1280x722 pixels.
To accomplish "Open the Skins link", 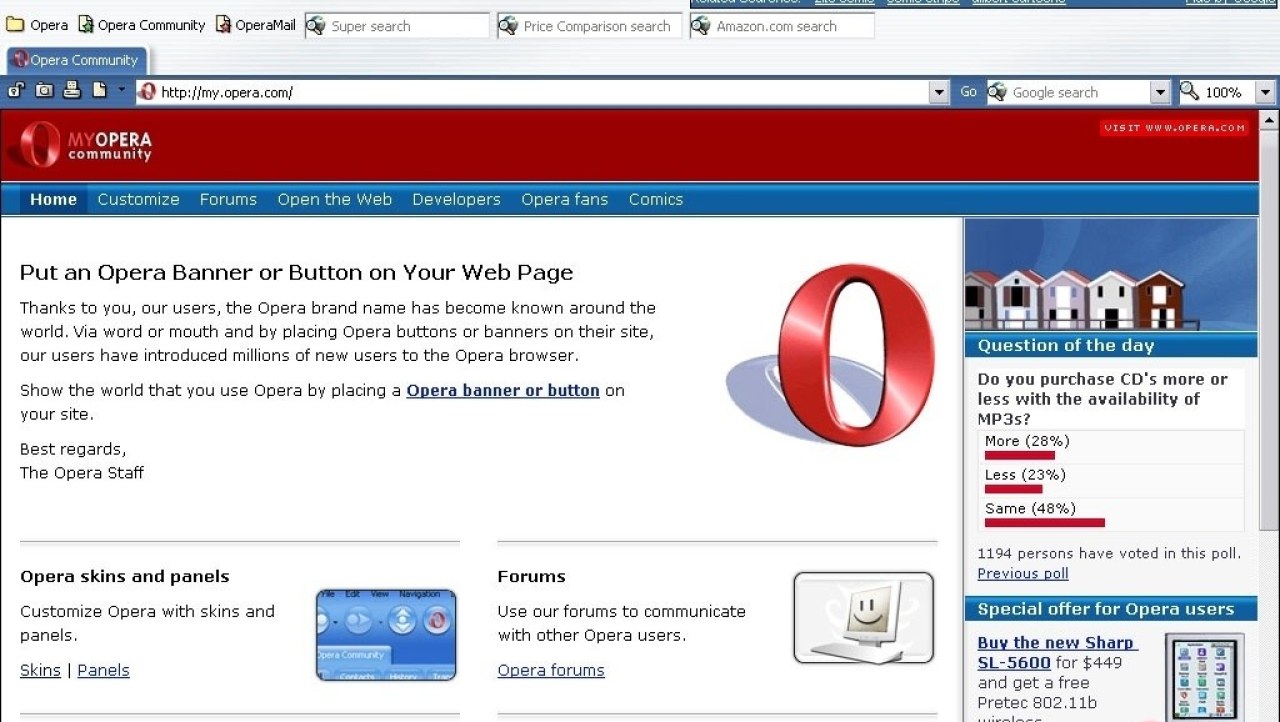I will pyautogui.click(x=40, y=670).
